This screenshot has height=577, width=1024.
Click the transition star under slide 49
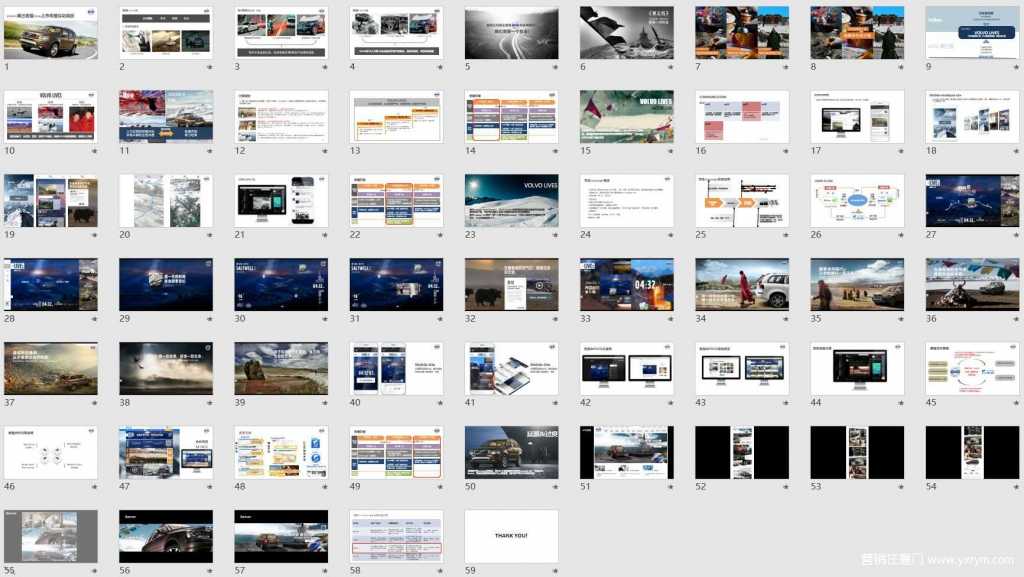440,487
